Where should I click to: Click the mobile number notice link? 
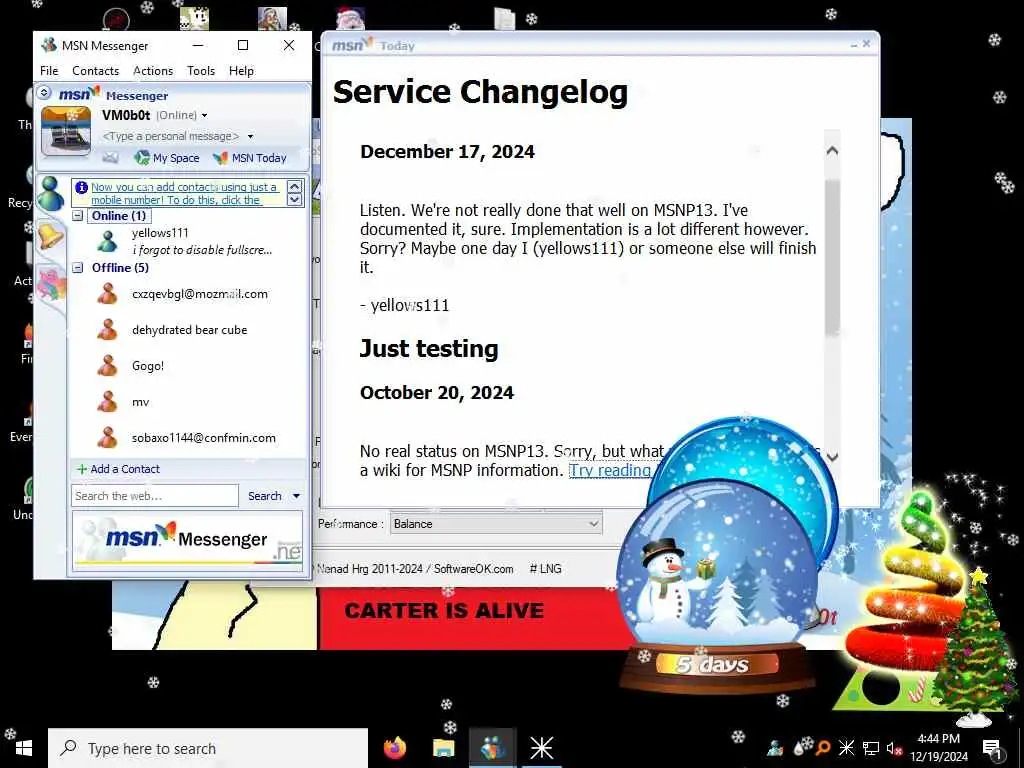[185, 193]
